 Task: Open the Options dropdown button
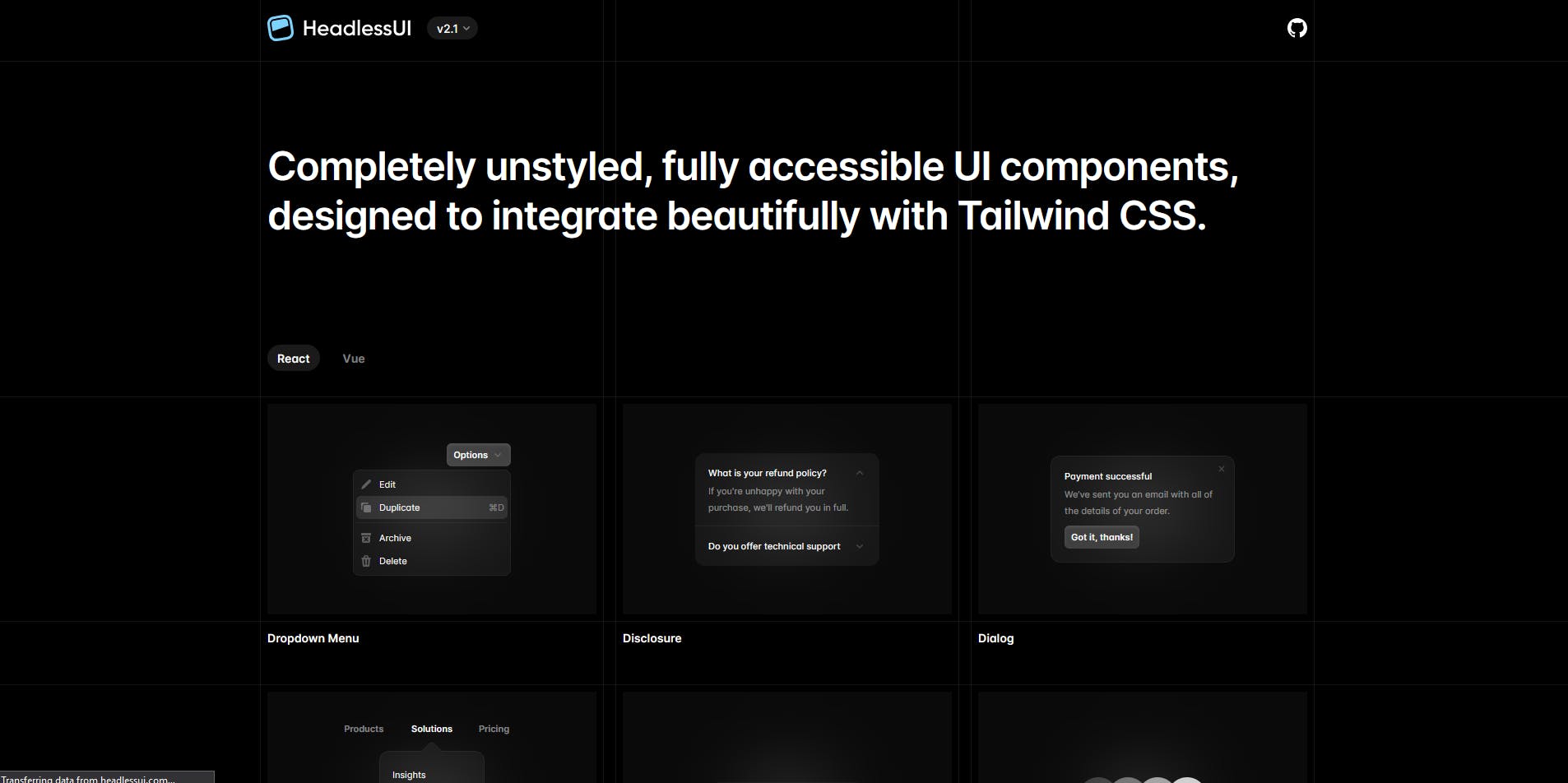click(478, 455)
